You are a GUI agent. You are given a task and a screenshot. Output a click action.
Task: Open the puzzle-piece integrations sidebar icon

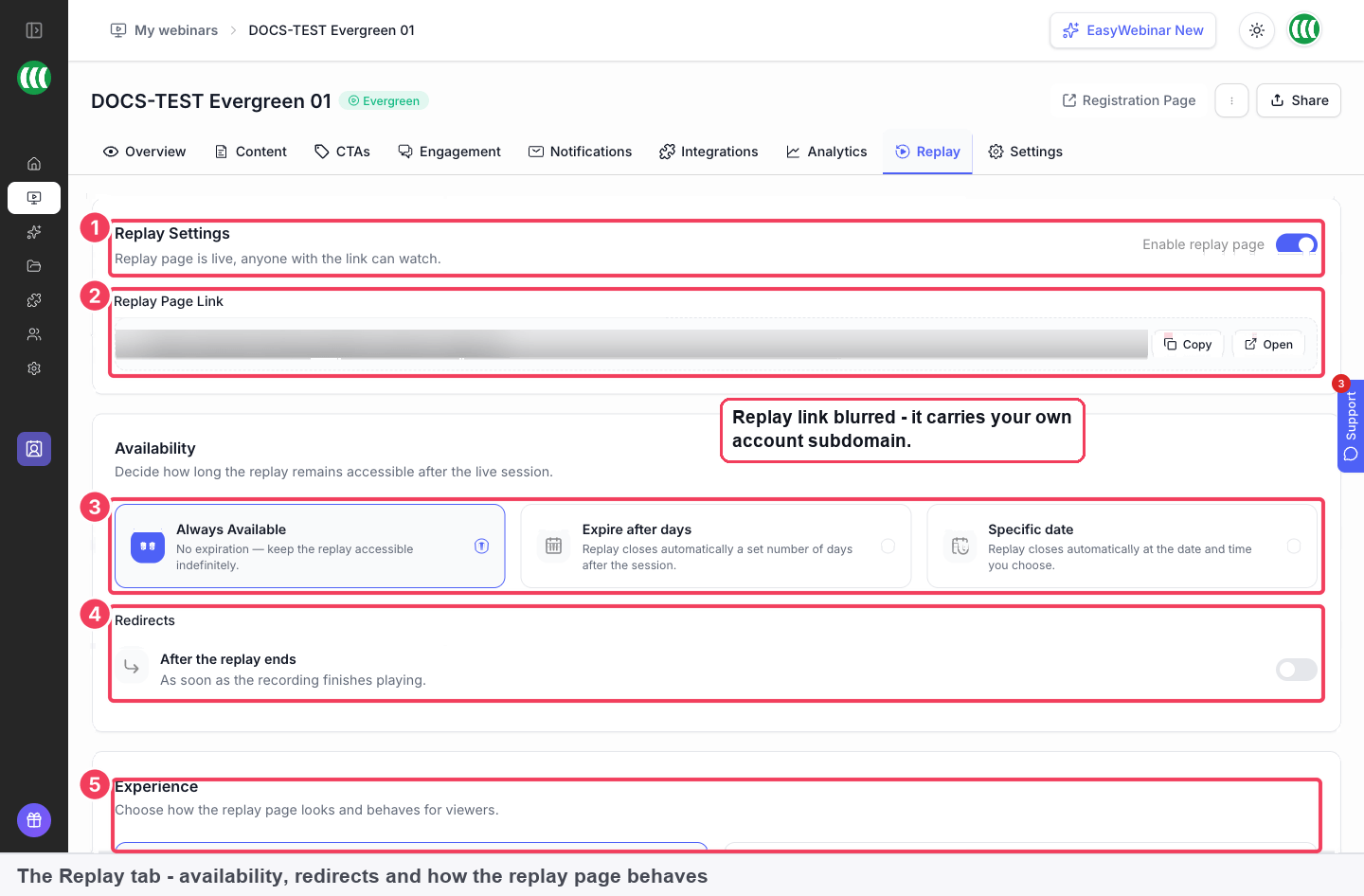(34, 300)
